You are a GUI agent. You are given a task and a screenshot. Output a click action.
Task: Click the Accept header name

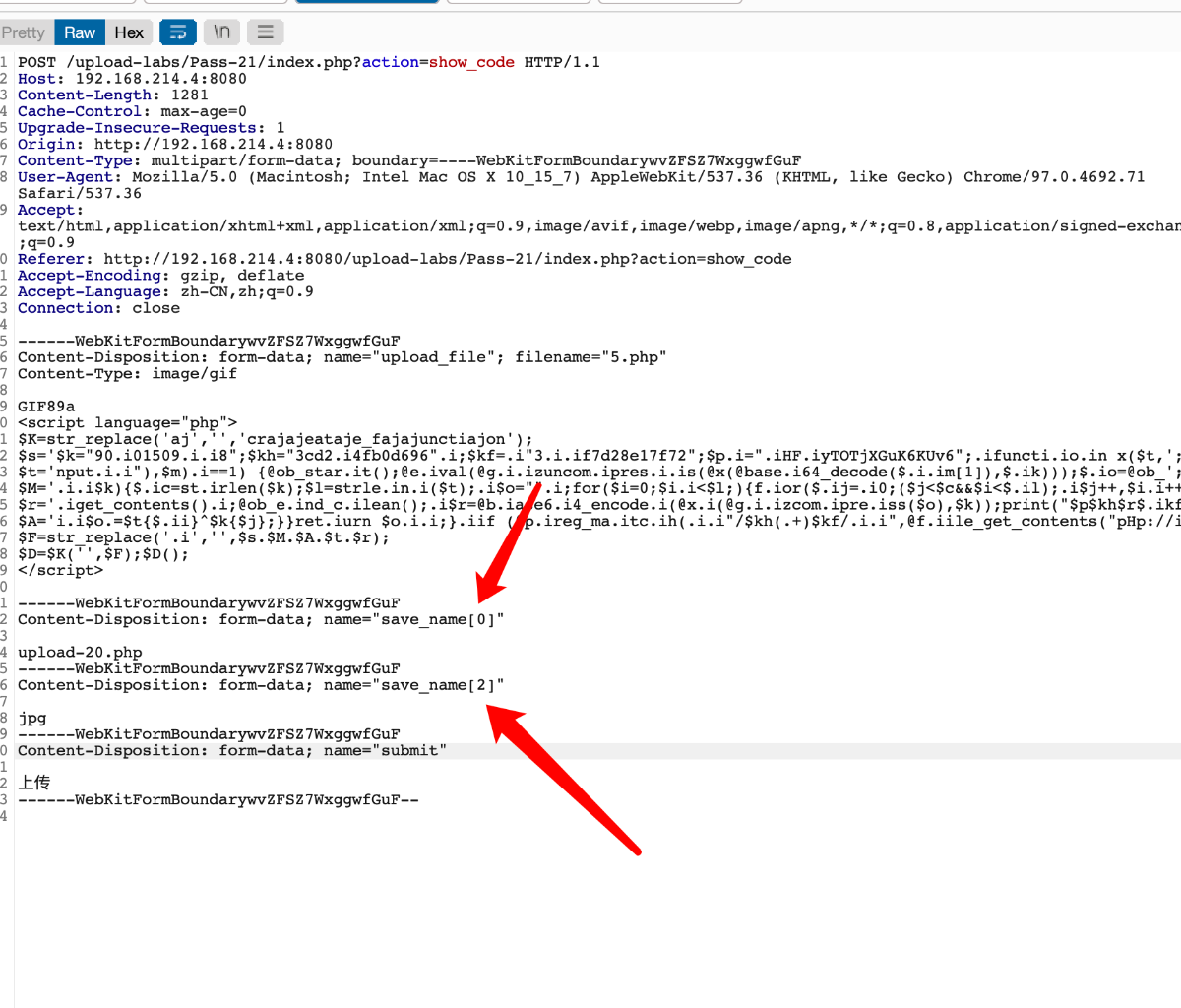pyautogui.click(x=45, y=210)
